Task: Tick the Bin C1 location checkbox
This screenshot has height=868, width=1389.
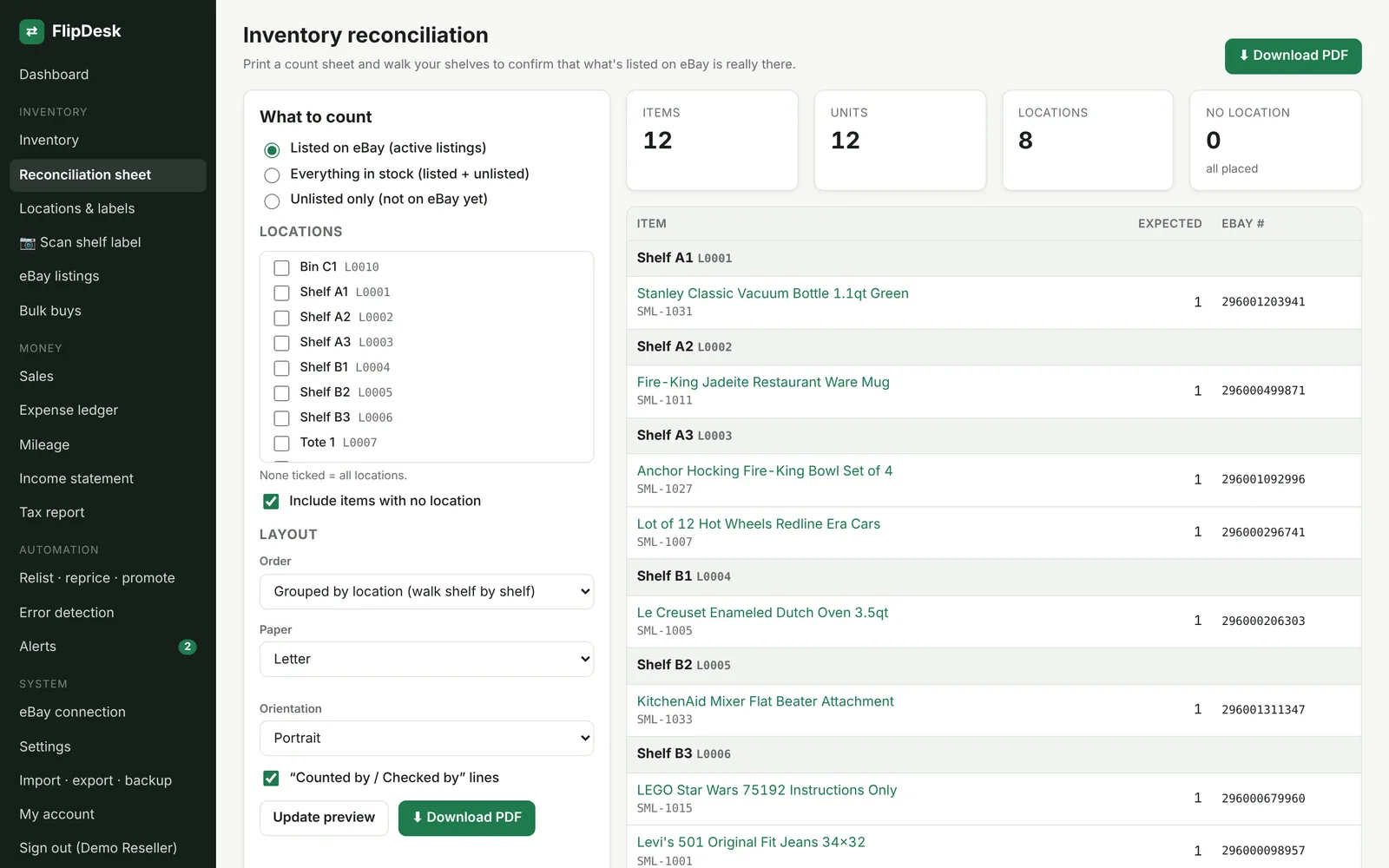Action: pos(281,267)
